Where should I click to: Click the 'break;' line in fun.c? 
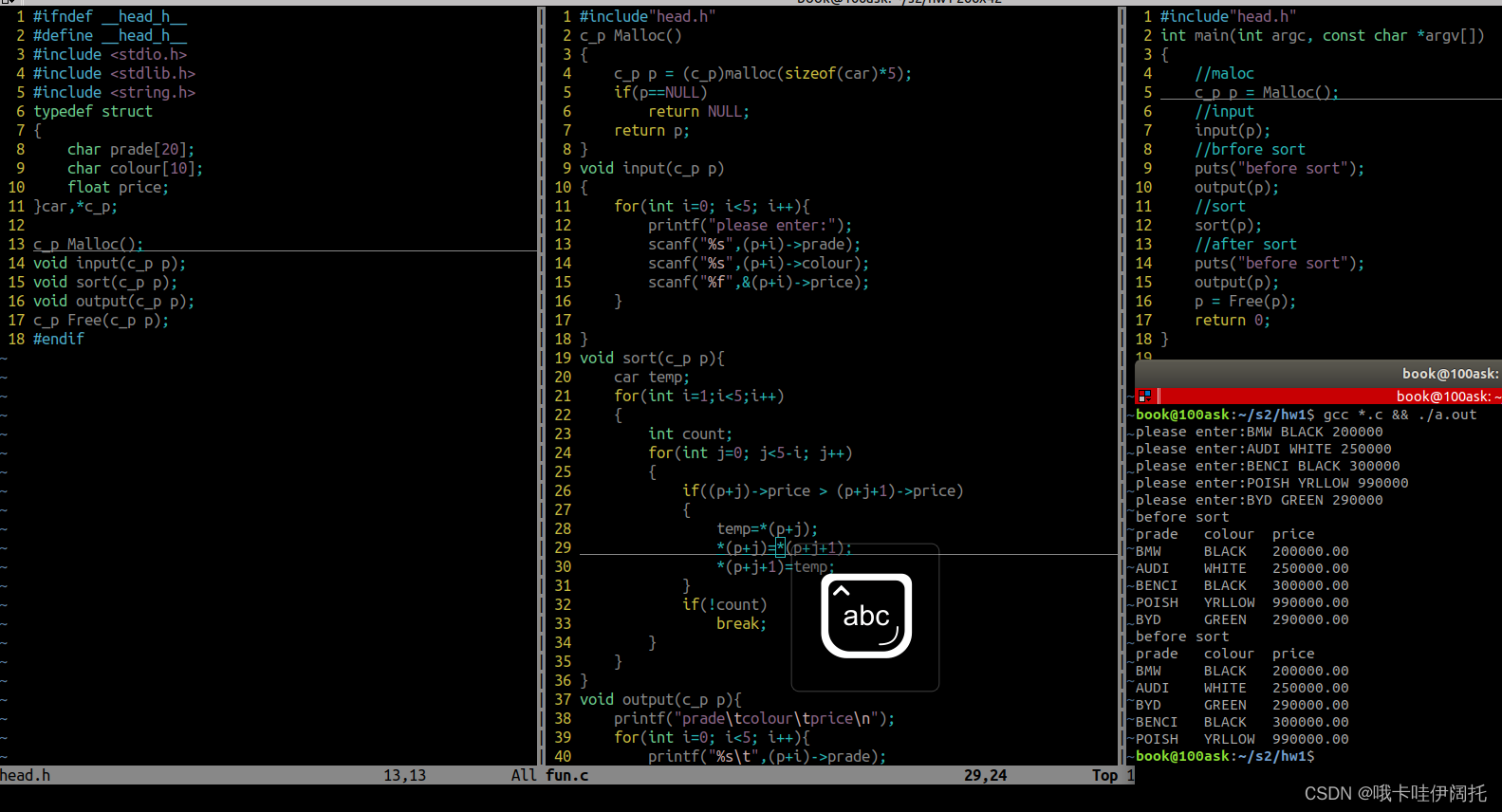(x=742, y=623)
